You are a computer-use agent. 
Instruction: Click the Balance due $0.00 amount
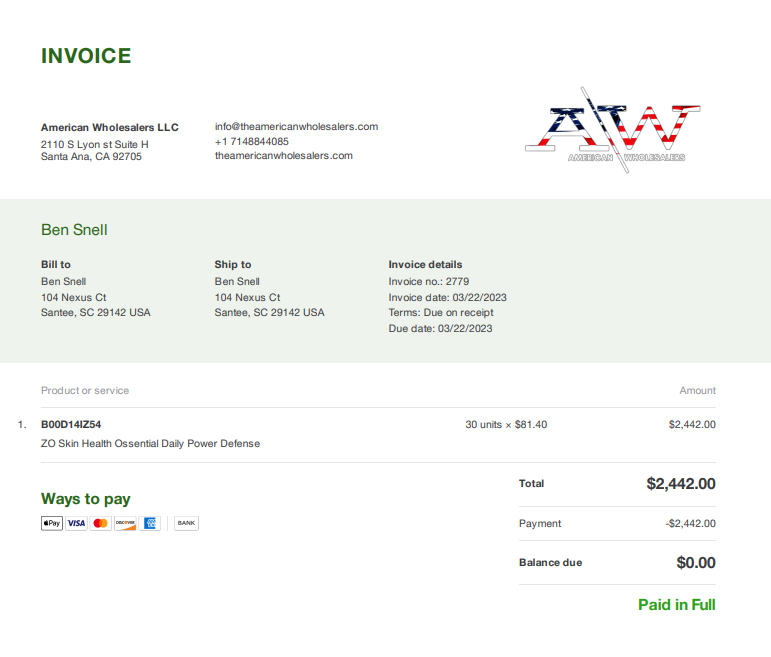point(696,563)
